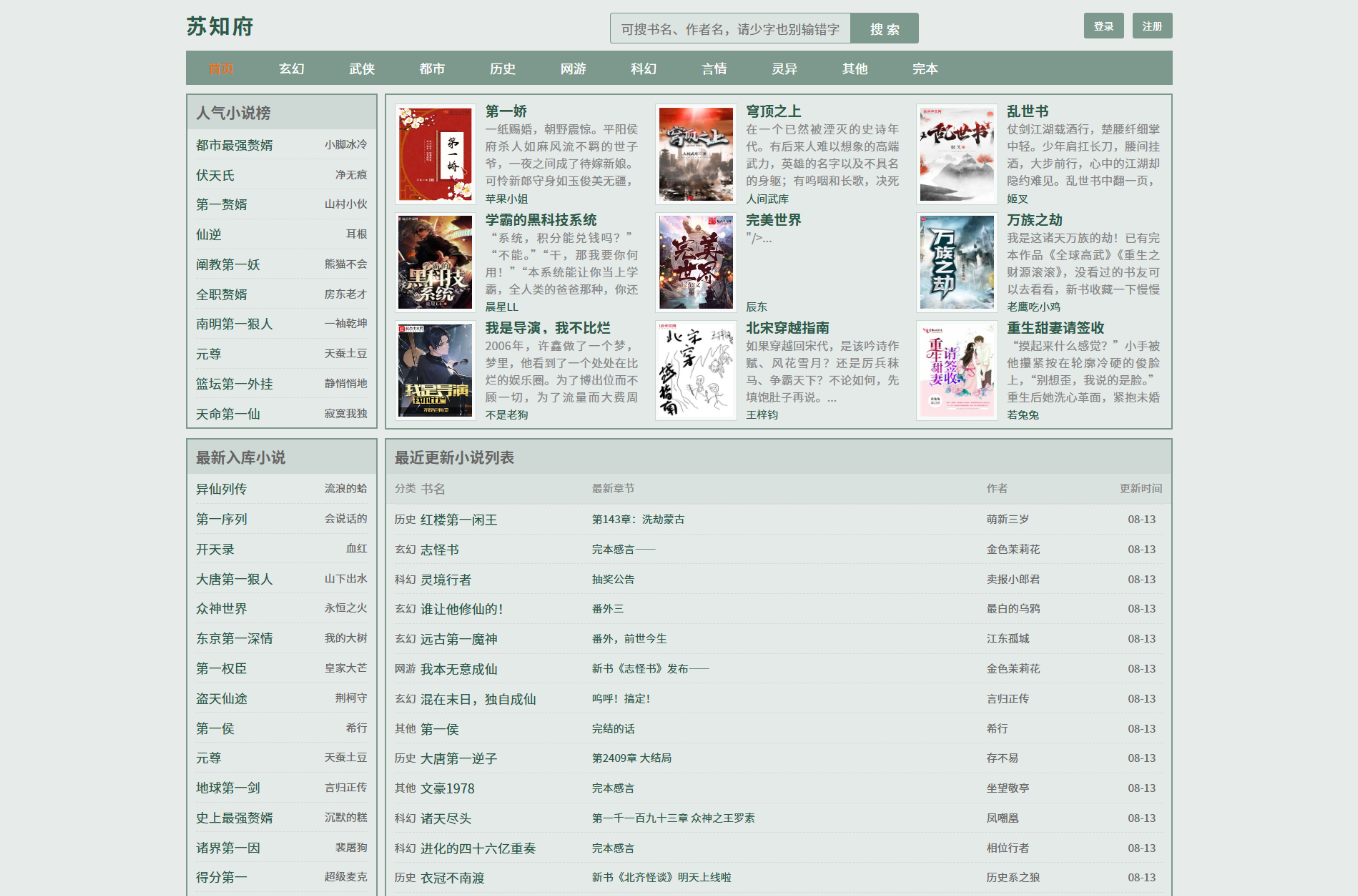Open the 穹顶之上 book cover image

click(696, 154)
